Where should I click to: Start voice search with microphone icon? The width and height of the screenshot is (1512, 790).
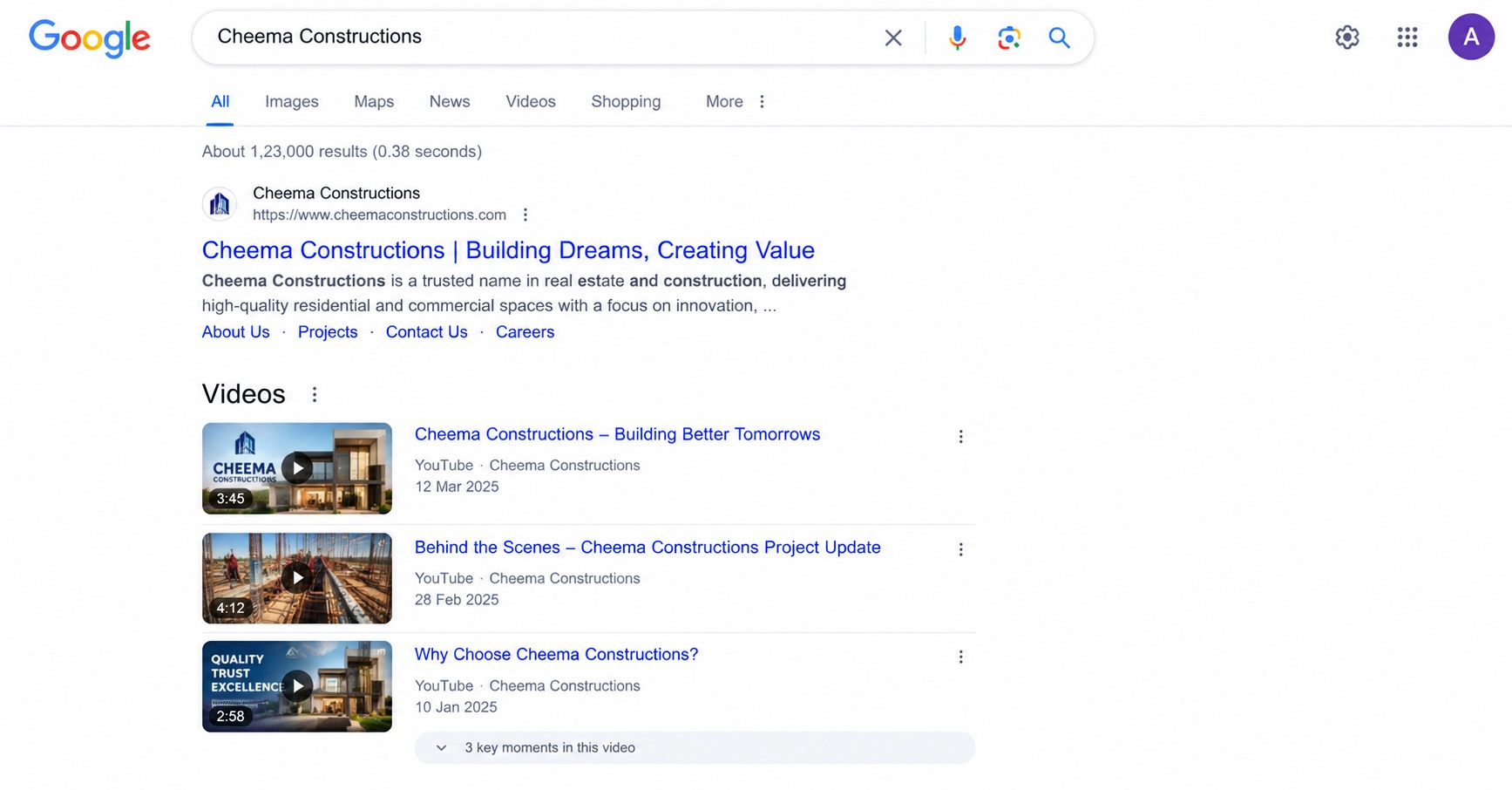point(957,37)
